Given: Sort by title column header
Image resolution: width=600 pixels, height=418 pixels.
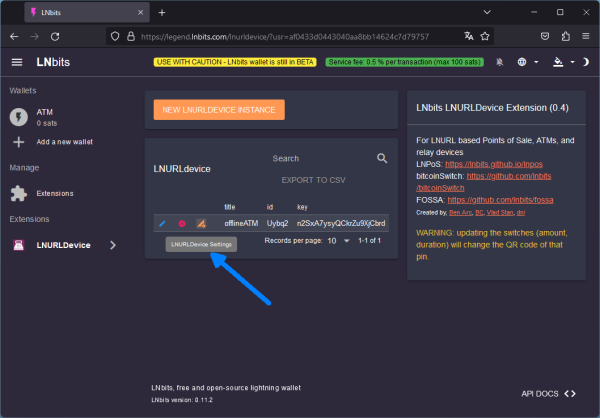Looking at the screenshot, I should tap(230, 207).
